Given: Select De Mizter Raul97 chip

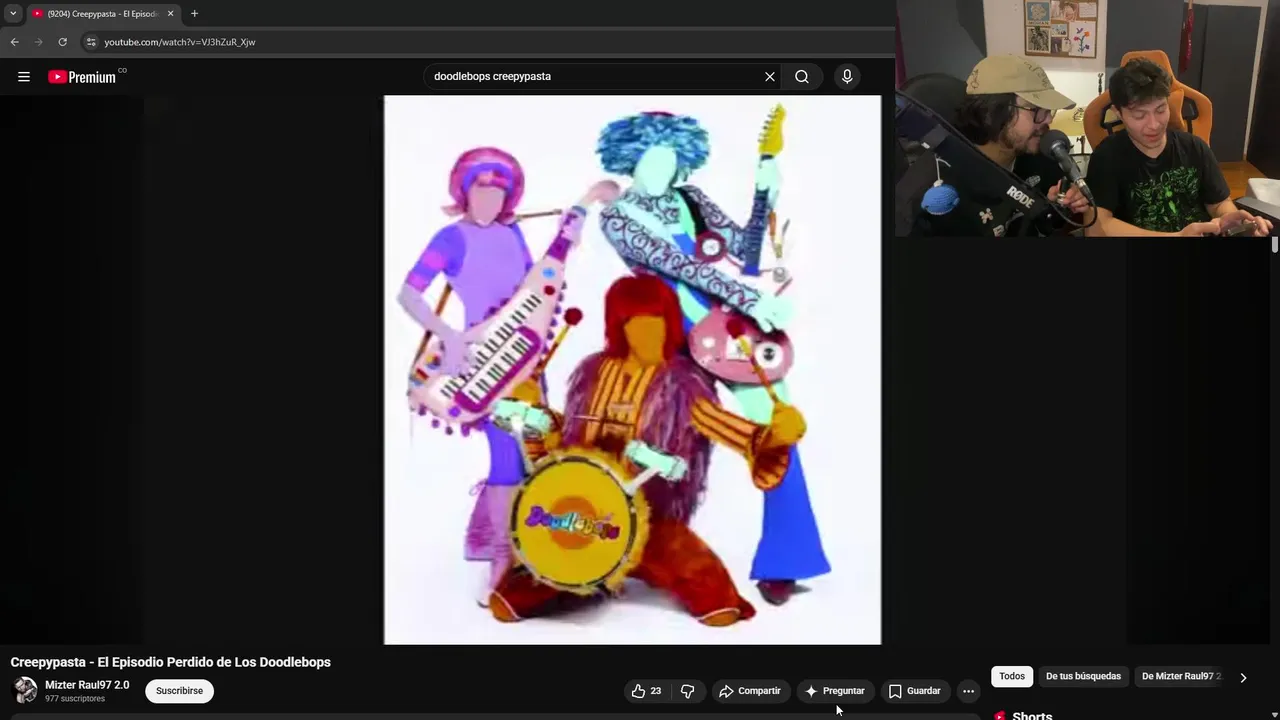Looking at the screenshot, I should click(1181, 677).
